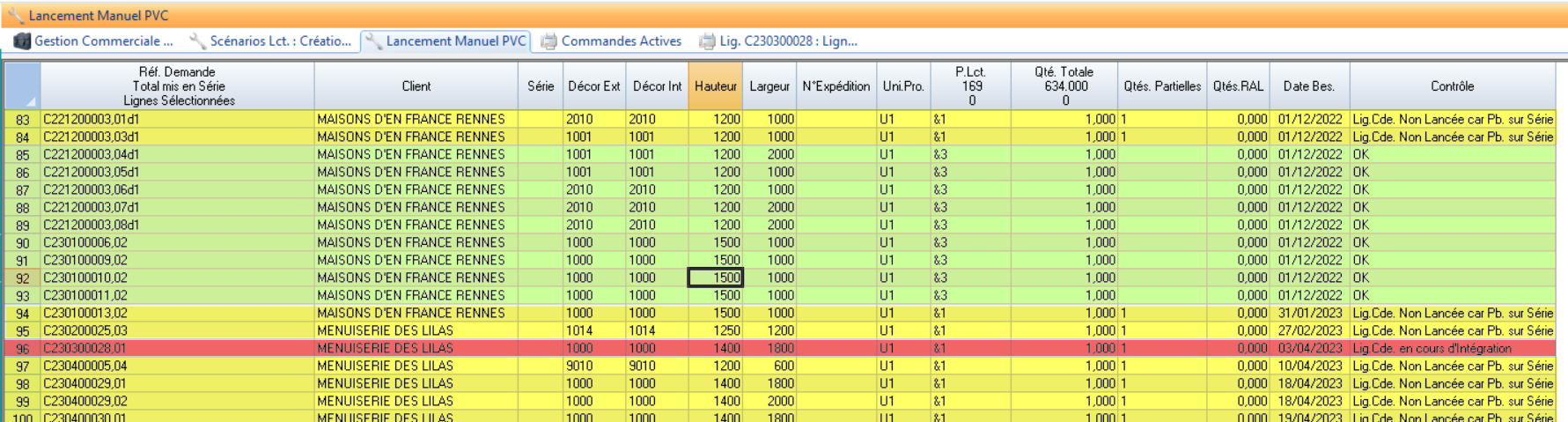Select row header number 83
The width and height of the screenshot is (1568, 422).
(23, 120)
